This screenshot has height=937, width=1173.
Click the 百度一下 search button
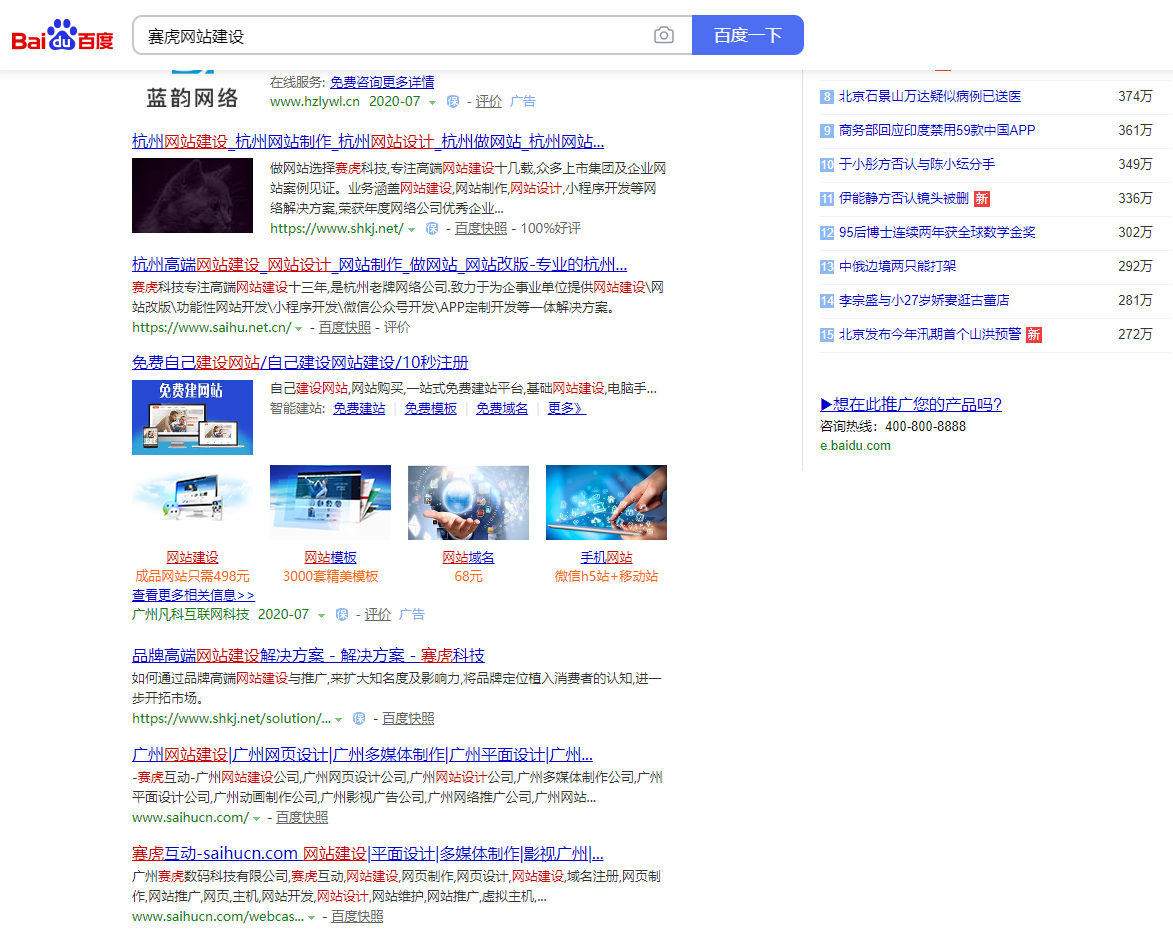(747, 34)
